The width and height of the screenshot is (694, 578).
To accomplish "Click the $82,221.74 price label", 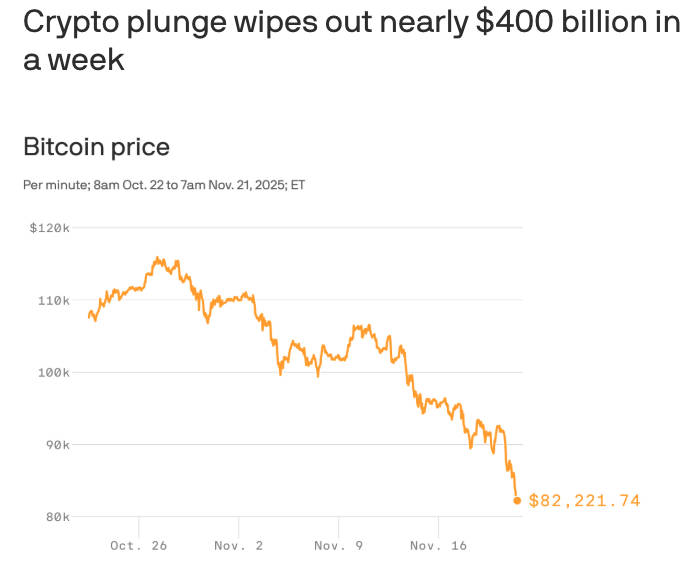I will [584, 500].
